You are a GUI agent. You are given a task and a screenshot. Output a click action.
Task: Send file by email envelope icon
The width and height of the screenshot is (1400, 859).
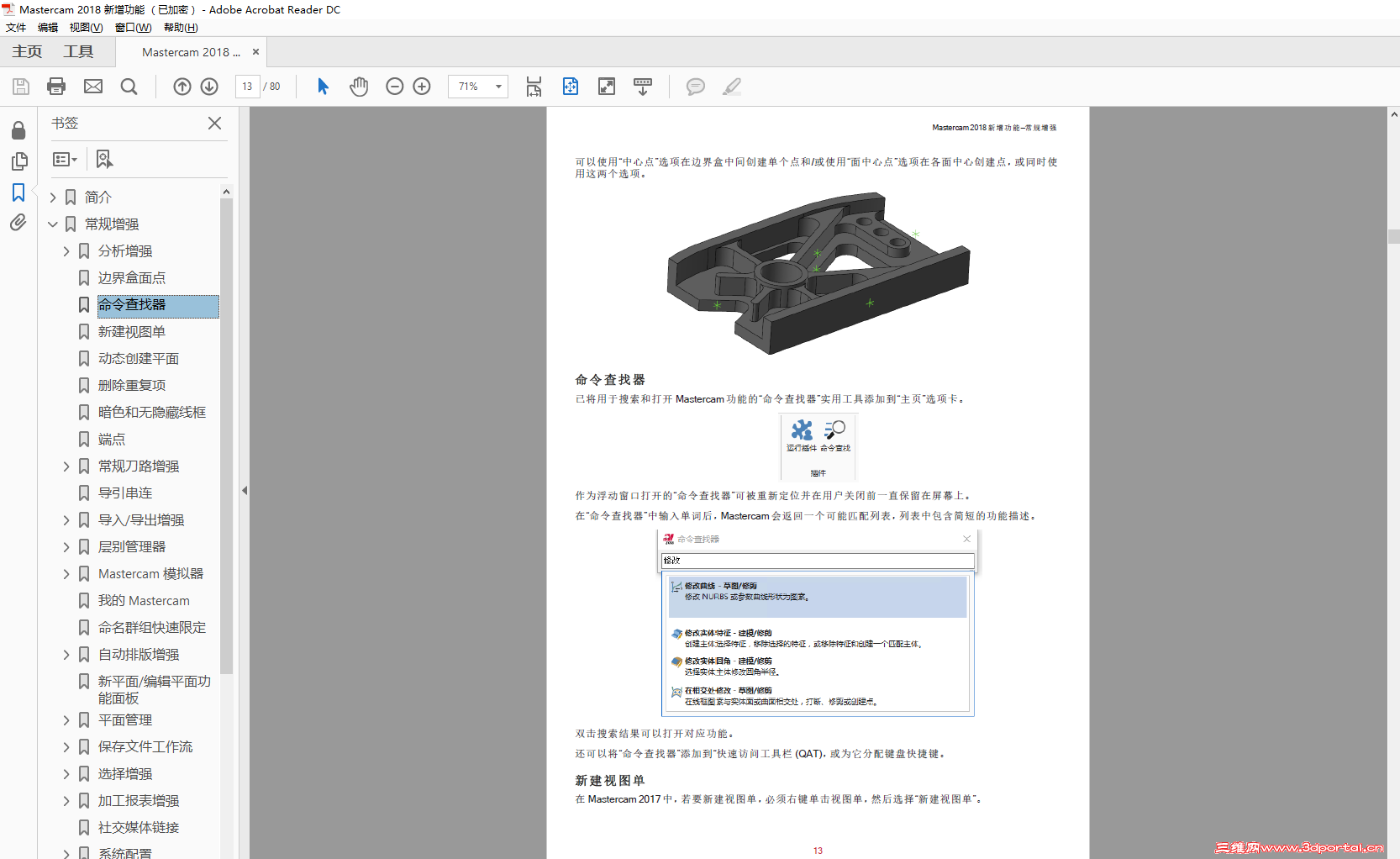[x=93, y=87]
